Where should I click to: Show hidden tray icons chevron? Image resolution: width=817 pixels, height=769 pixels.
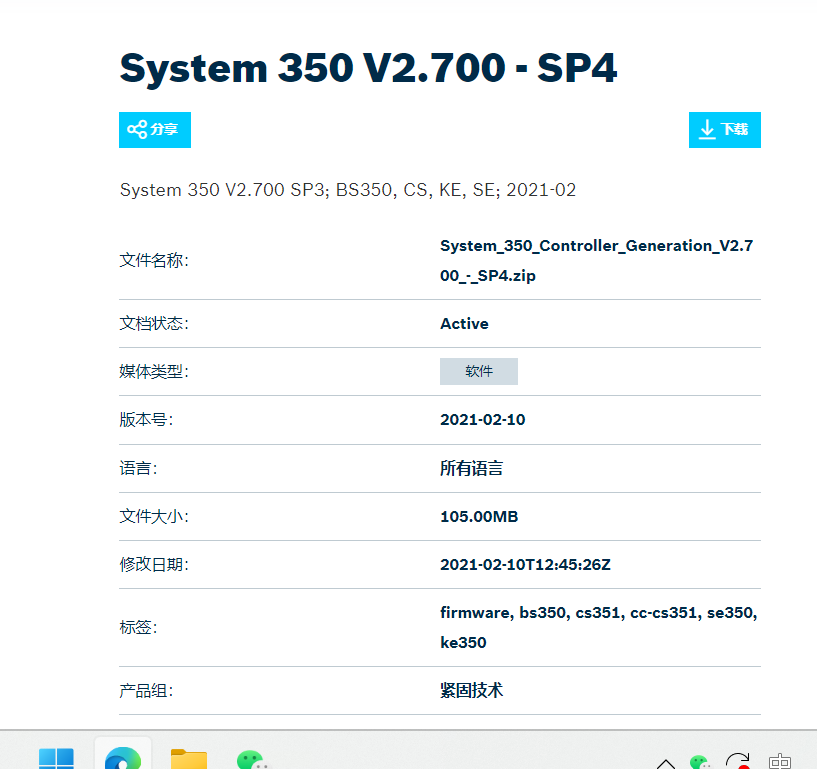[x=665, y=764]
